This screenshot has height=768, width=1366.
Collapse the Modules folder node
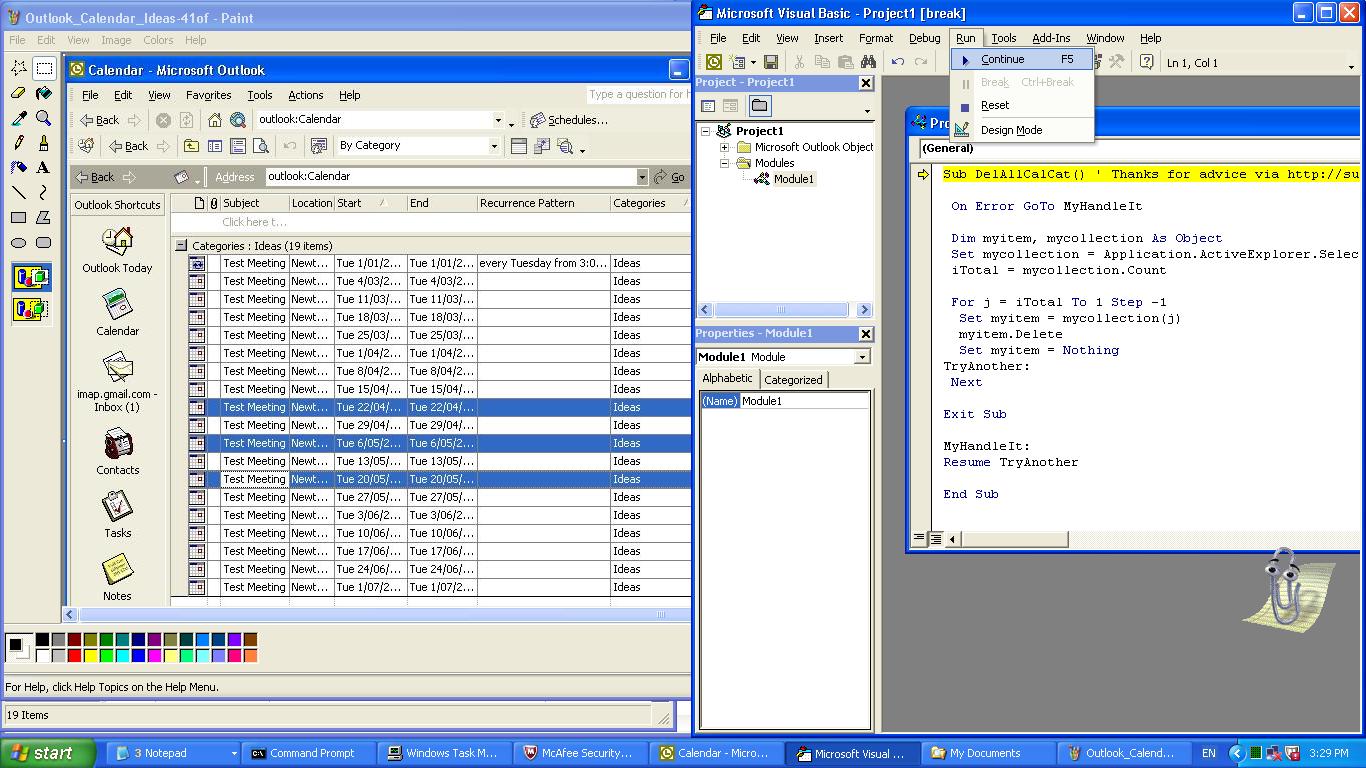coord(725,163)
